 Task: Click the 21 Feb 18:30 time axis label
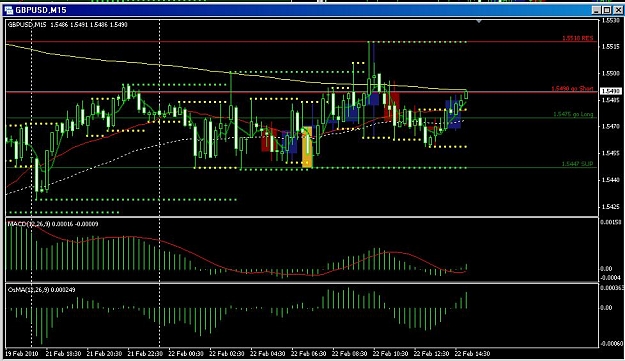(63, 353)
